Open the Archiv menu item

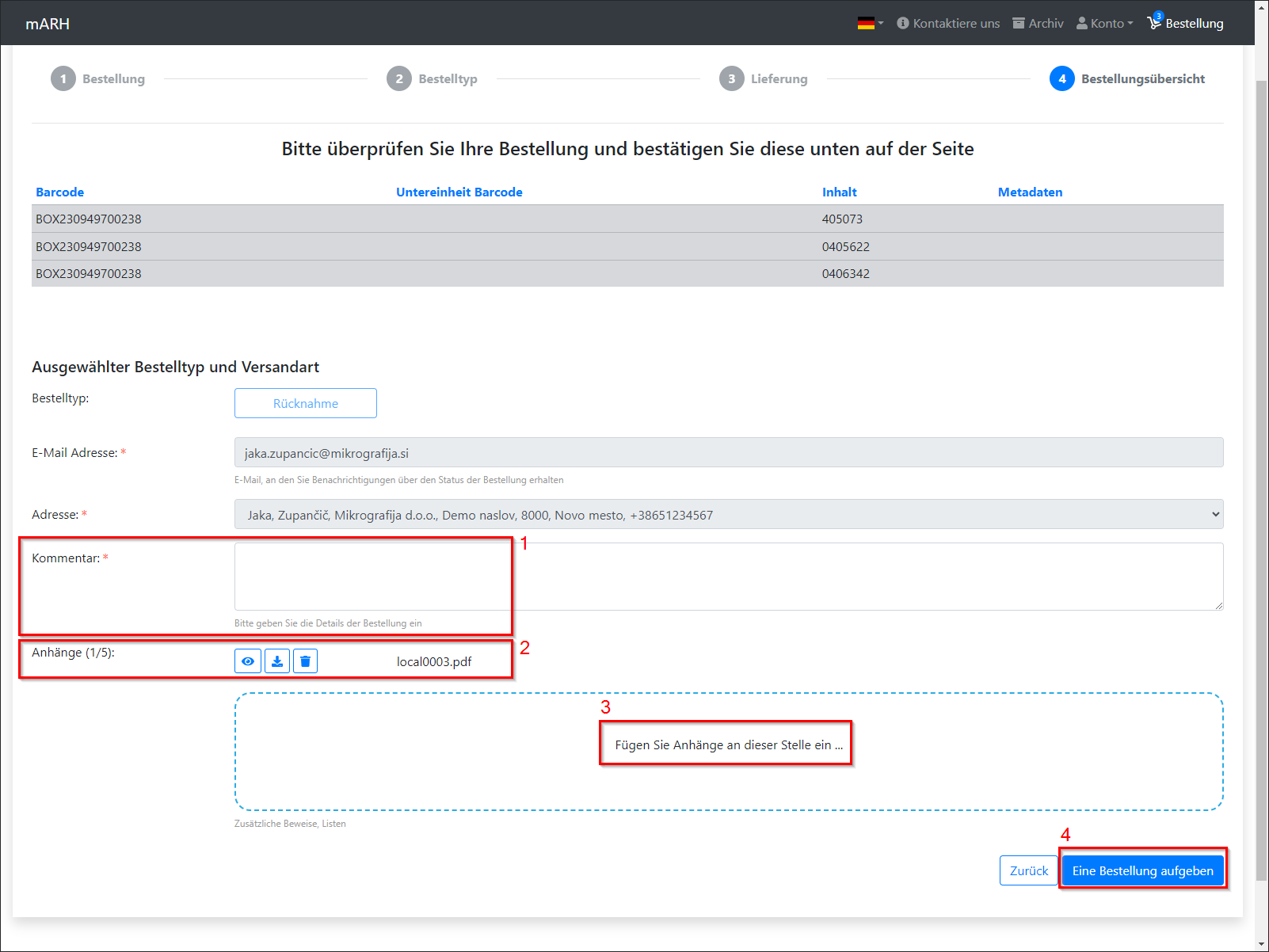(1038, 23)
